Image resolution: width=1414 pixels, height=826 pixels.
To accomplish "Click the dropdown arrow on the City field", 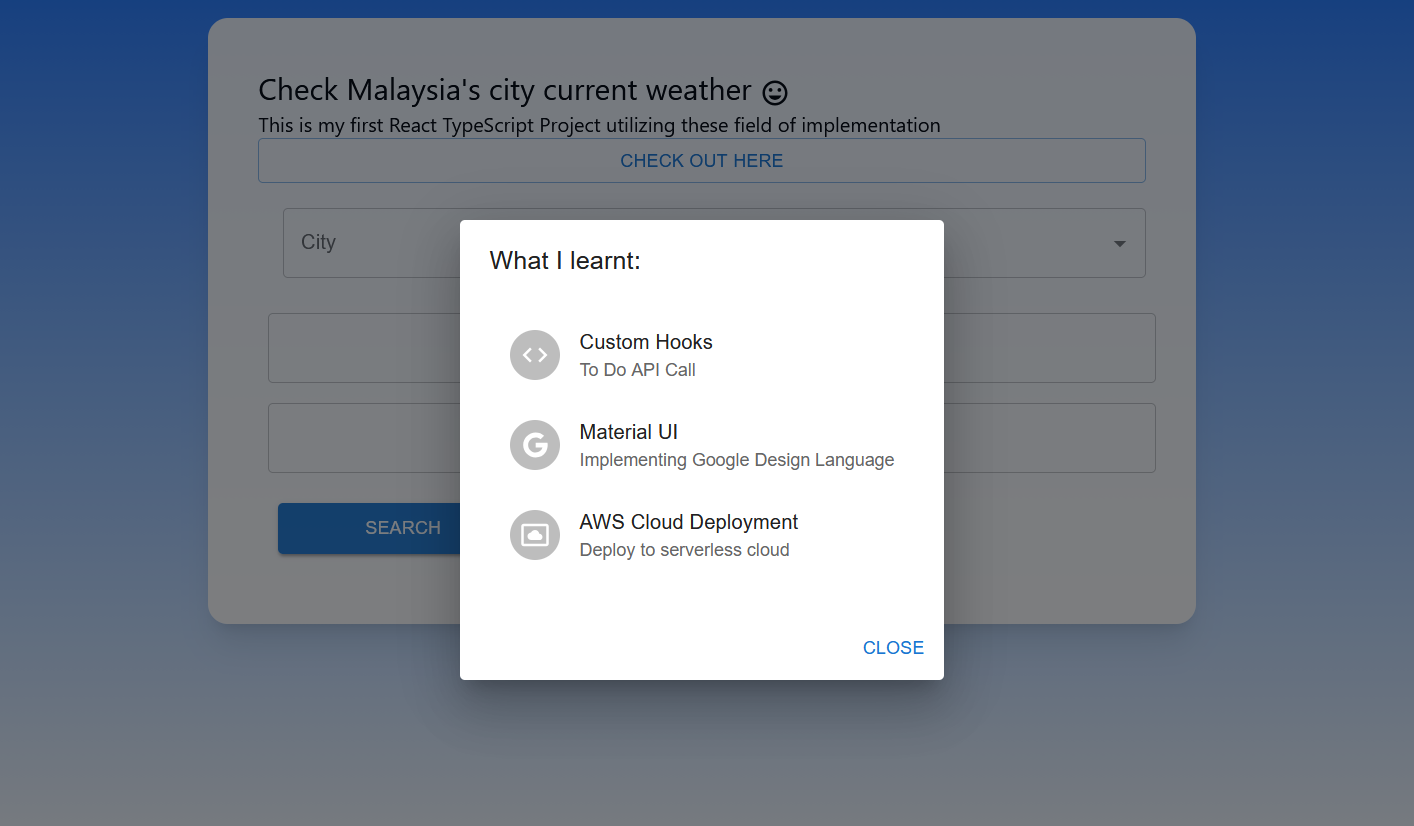I will tap(1119, 243).
